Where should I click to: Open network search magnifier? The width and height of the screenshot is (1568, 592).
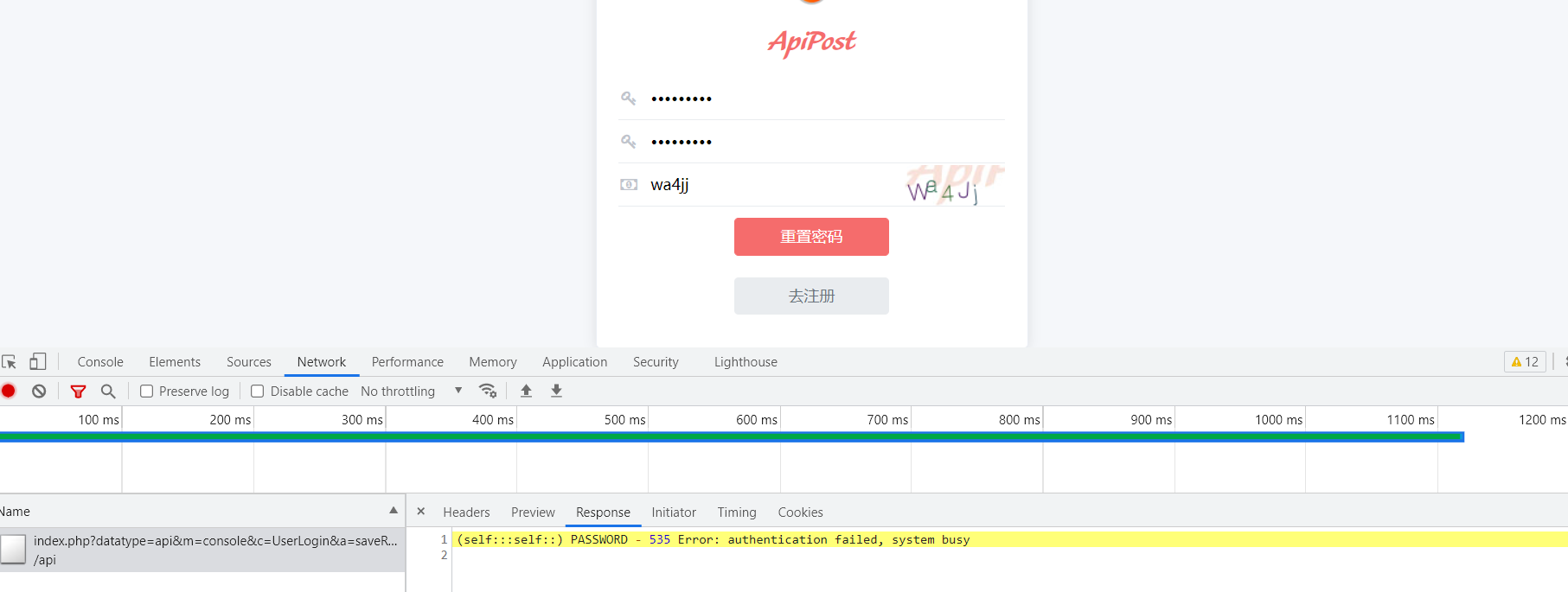[x=108, y=391]
